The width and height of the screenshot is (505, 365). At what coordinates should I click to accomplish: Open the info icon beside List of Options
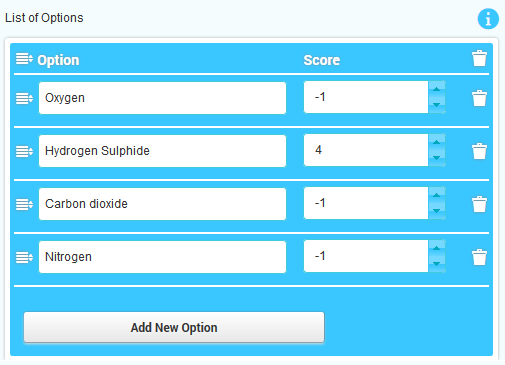tap(488, 19)
